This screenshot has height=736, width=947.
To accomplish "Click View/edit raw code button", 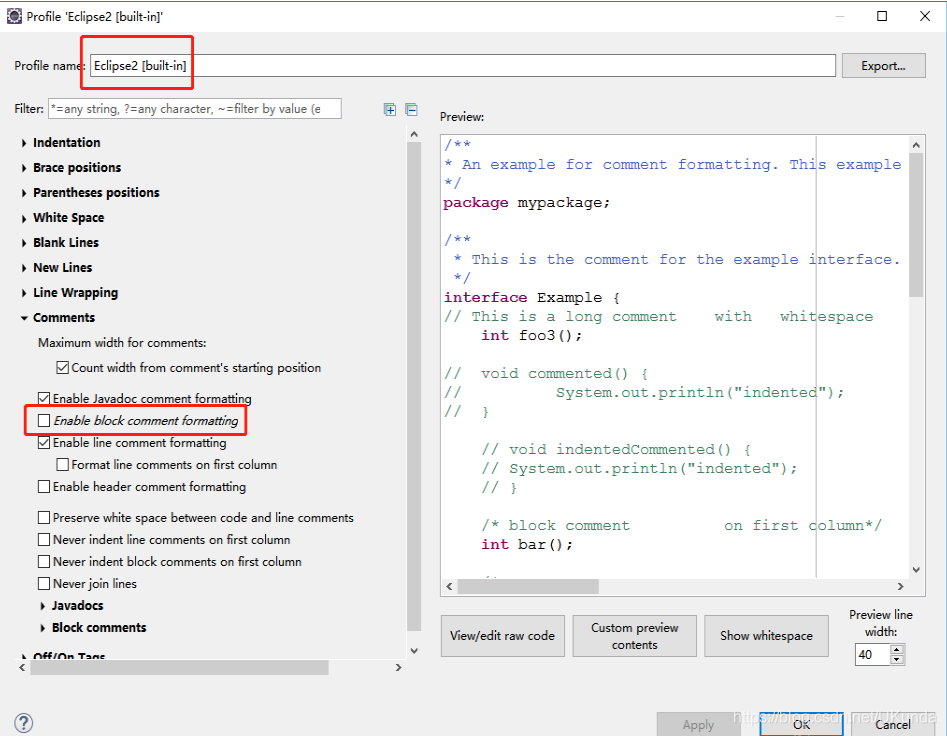I will [x=502, y=636].
